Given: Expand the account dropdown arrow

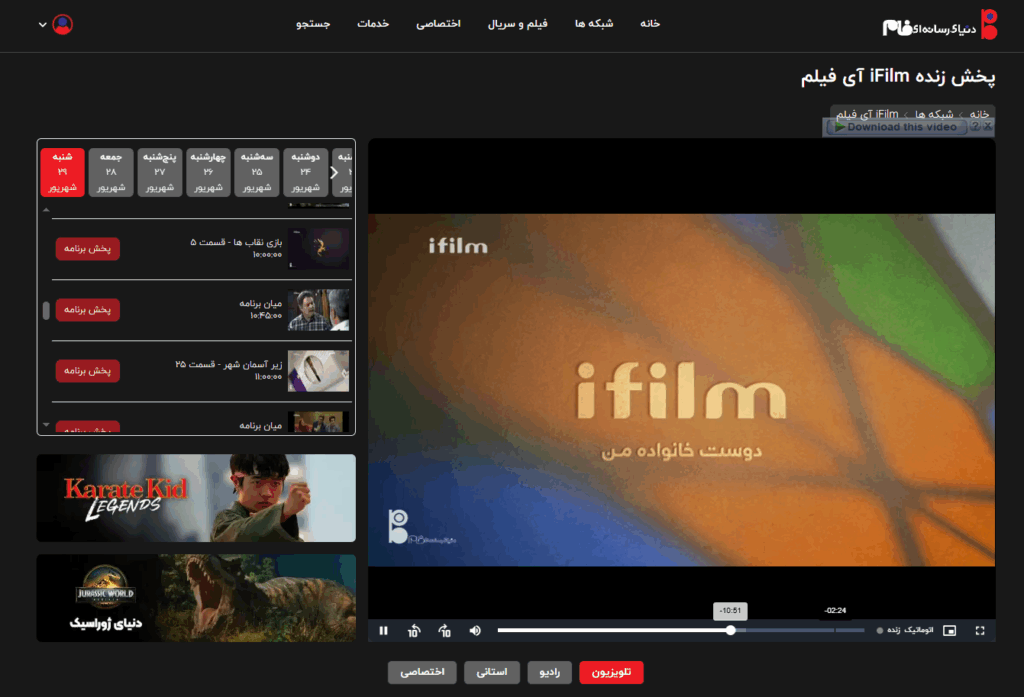Looking at the screenshot, I should tap(42, 25).
